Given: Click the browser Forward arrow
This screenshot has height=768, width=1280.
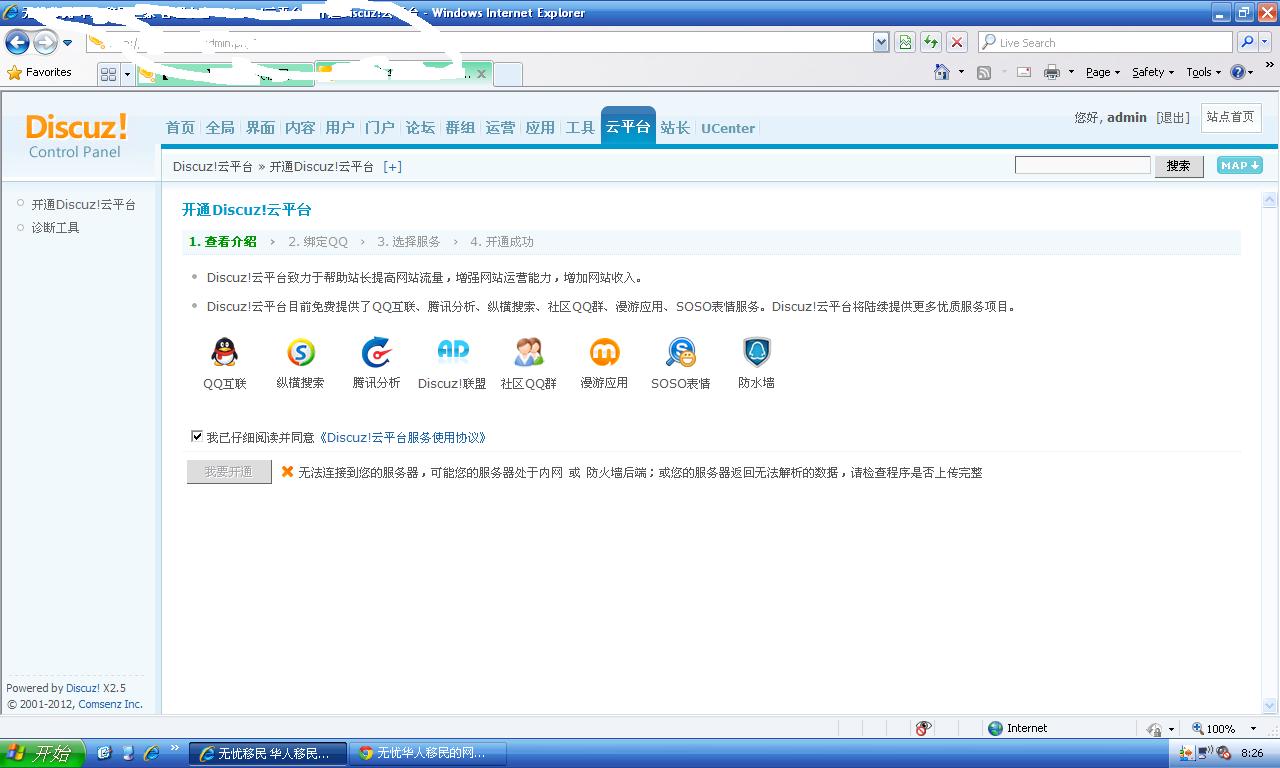Looking at the screenshot, I should click(x=45, y=42).
